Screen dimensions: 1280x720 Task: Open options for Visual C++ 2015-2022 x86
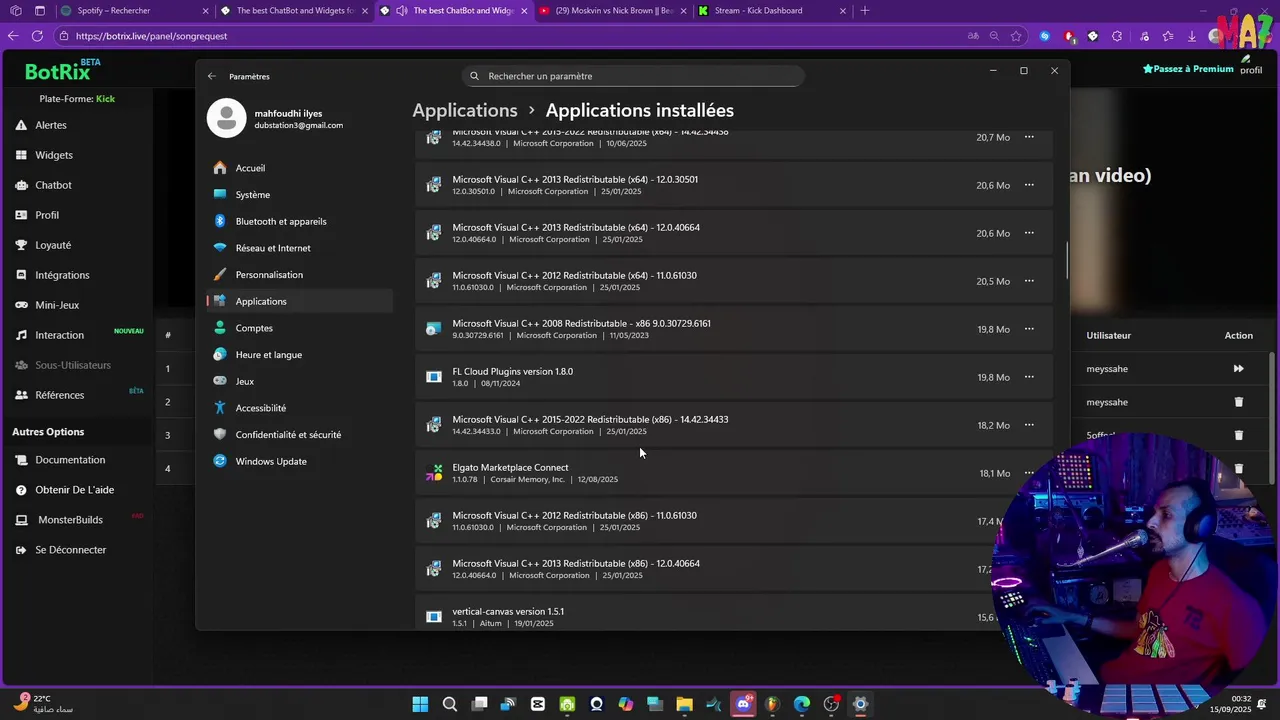click(1029, 425)
